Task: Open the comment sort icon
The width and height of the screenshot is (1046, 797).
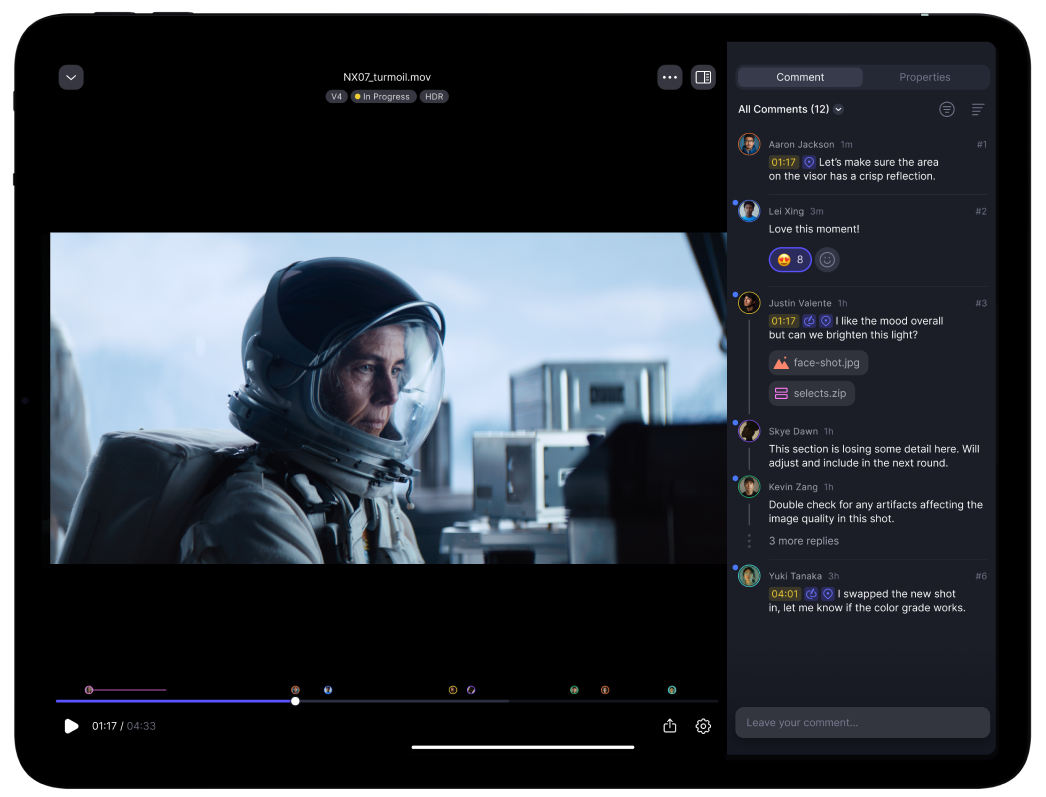Action: pos(978,109)
